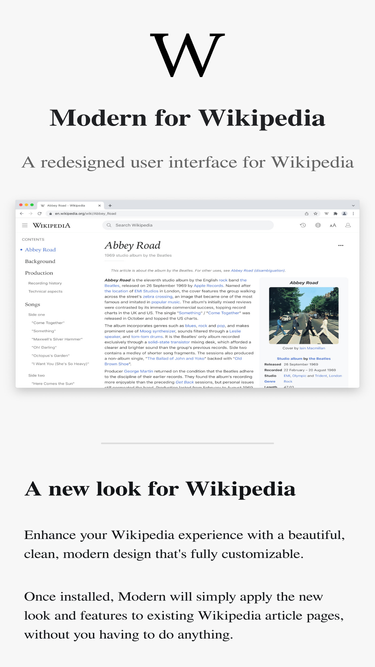The height and width of the screenshot is (667, 375).
Task: Click "A new look for Wikipedia" heading
Action: tap(160, 489)
